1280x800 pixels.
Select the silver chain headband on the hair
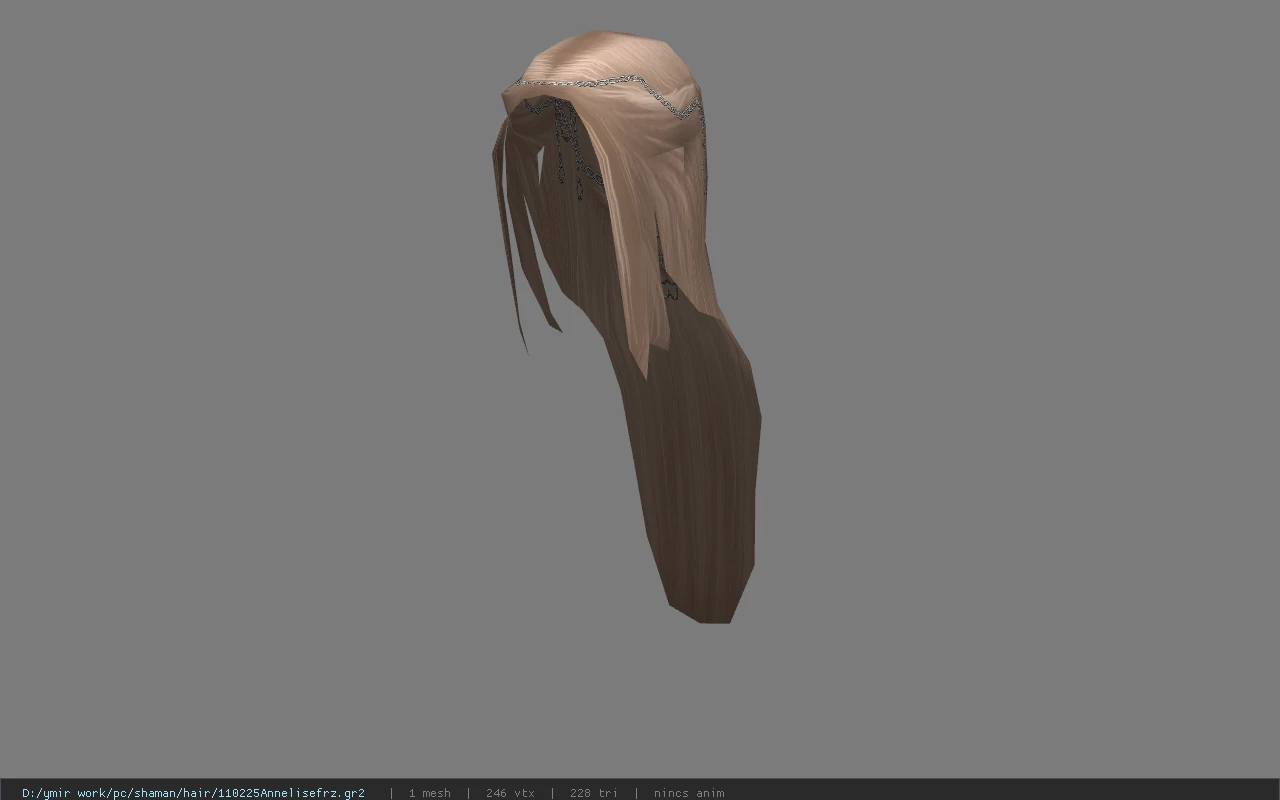click(x=605, y=90)
